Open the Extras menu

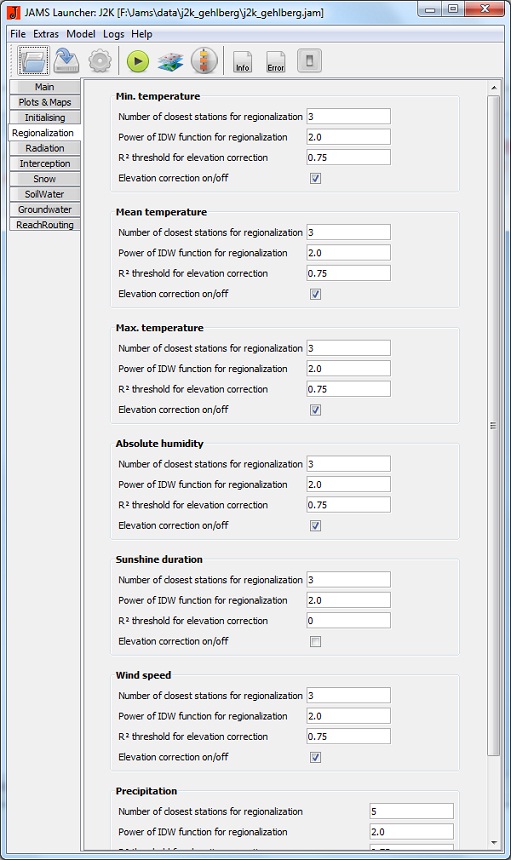pos(46,34)
